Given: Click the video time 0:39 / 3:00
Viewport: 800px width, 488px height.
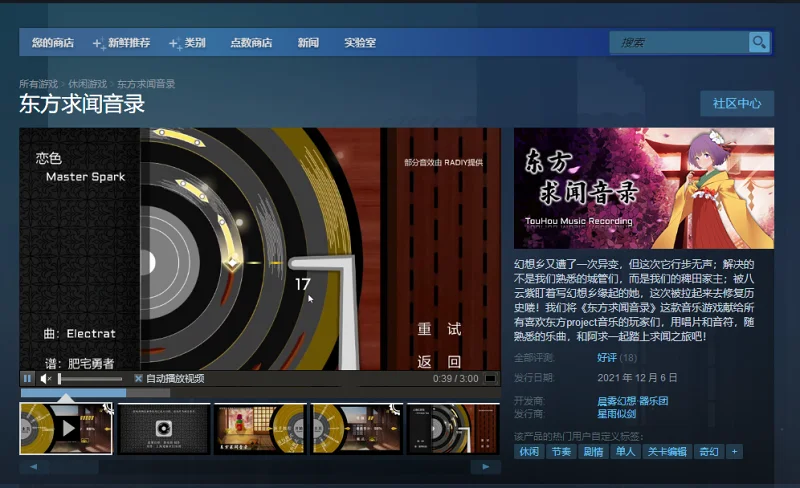Looking at the screenshot, I should (x=456, y=379).
